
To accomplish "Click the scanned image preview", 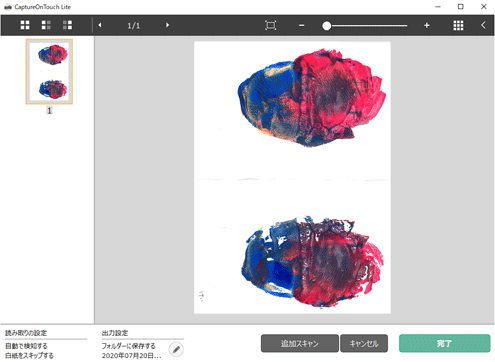I will pyautogui.click(x=292, y=177).
